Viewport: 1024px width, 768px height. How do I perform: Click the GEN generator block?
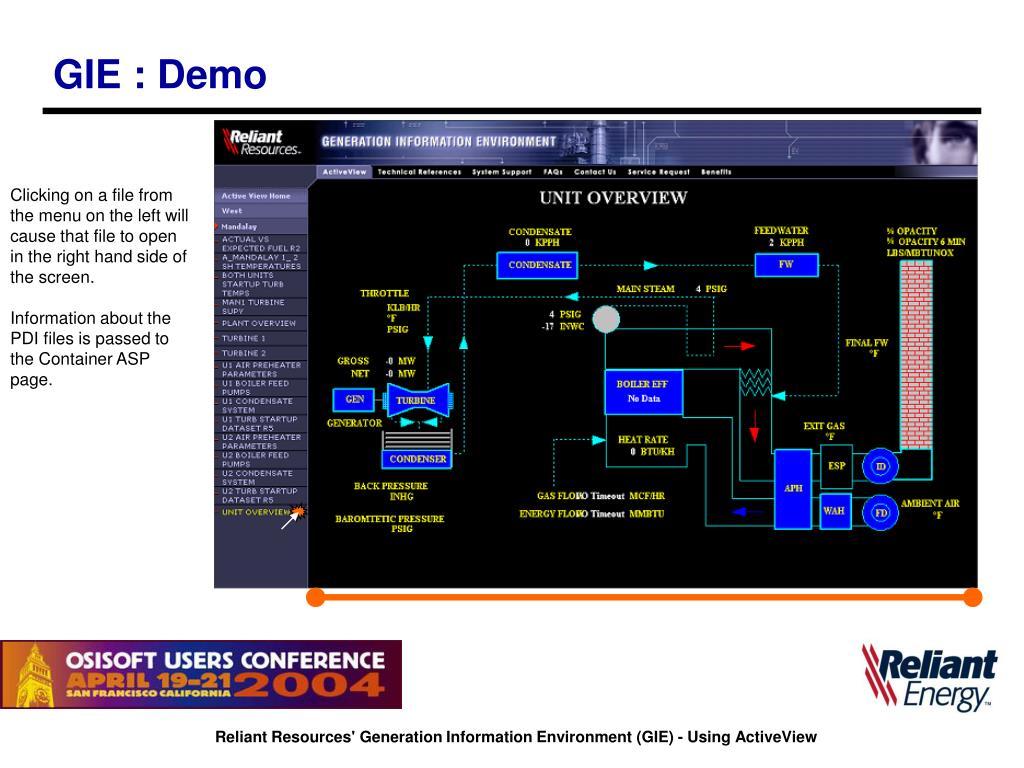pyautogui.click(x=354, y=400)
